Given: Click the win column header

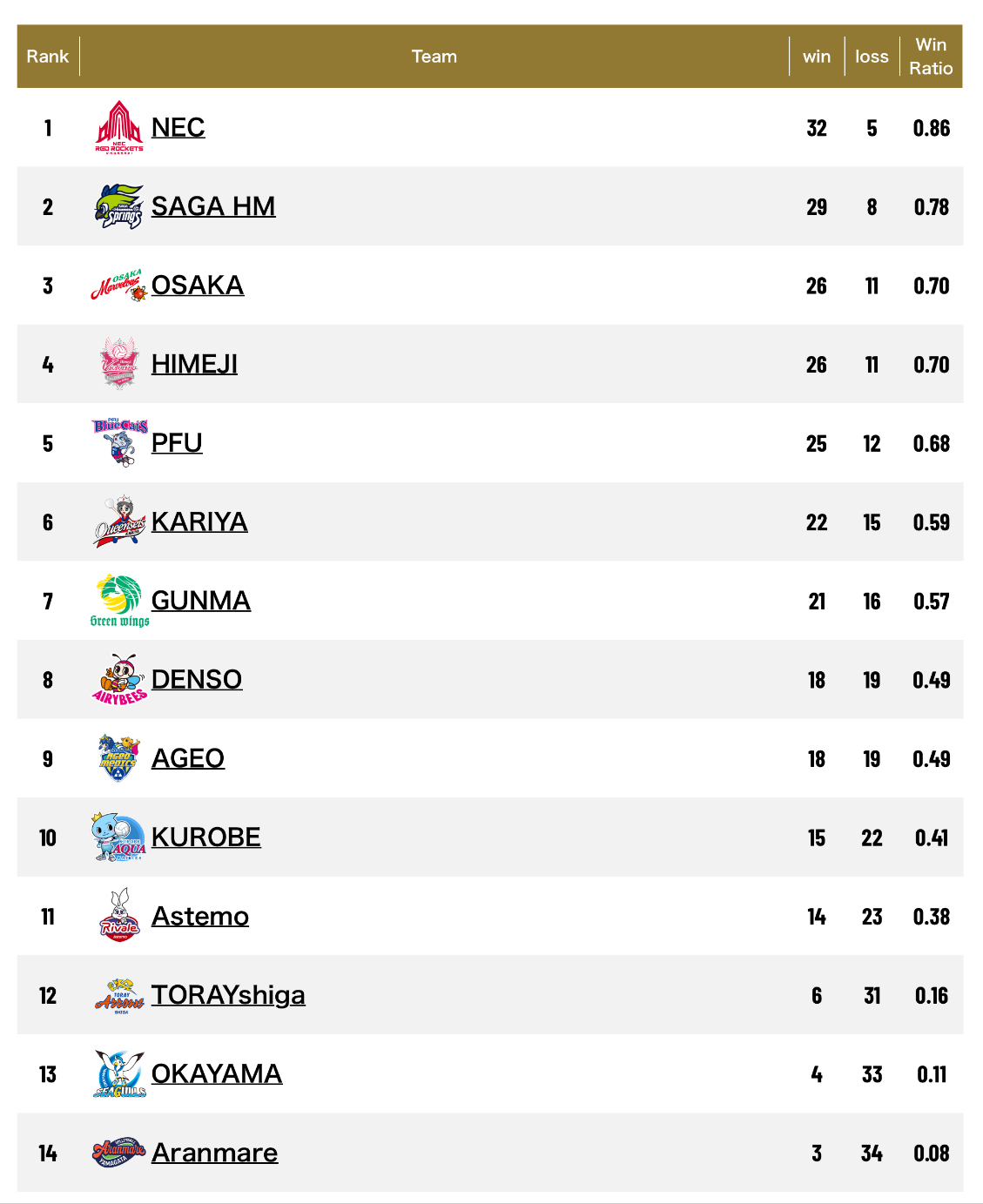Looking at the screenshot, I should click(817, 57).
